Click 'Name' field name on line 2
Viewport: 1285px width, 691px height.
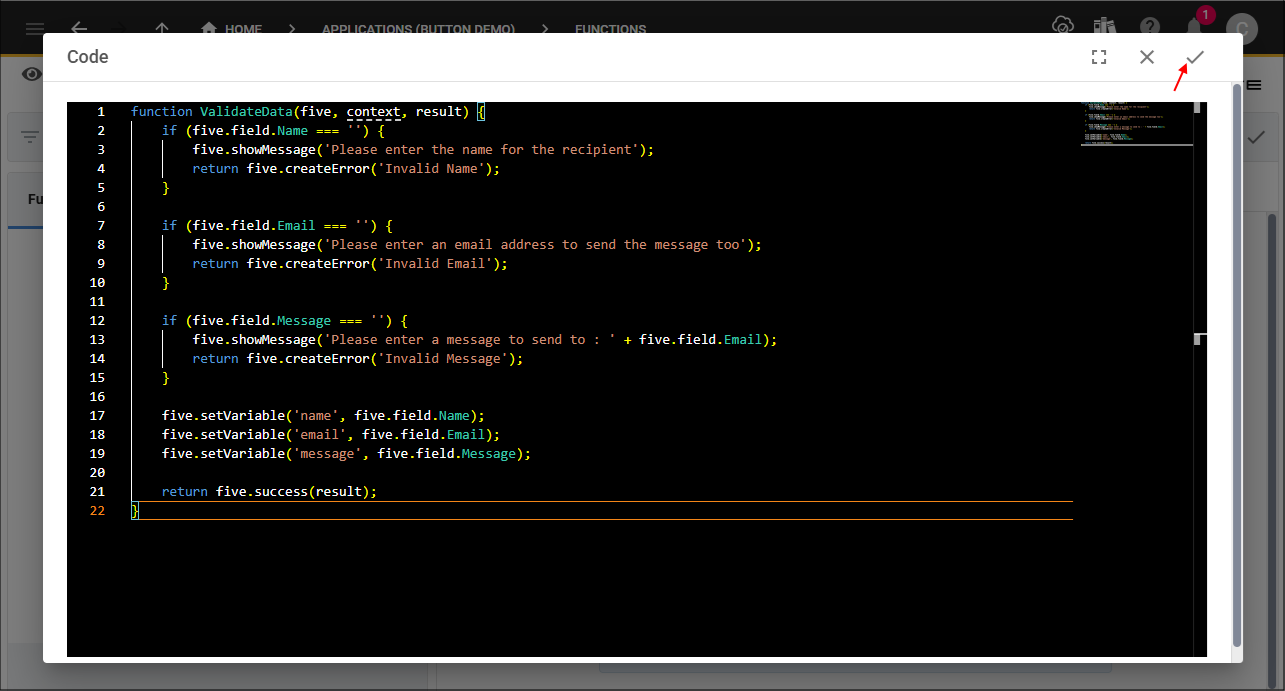tap(293, 131)
